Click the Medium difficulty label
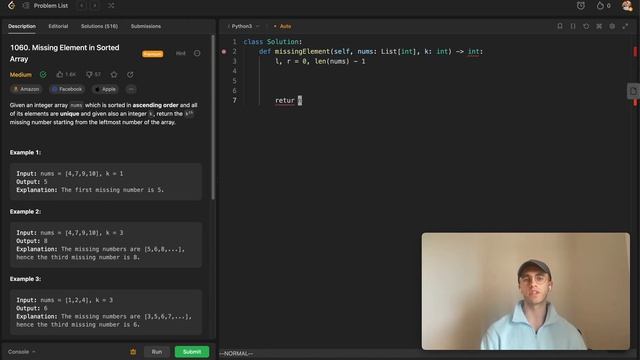Viewport: 640px width, 360px height. (21, 75)
